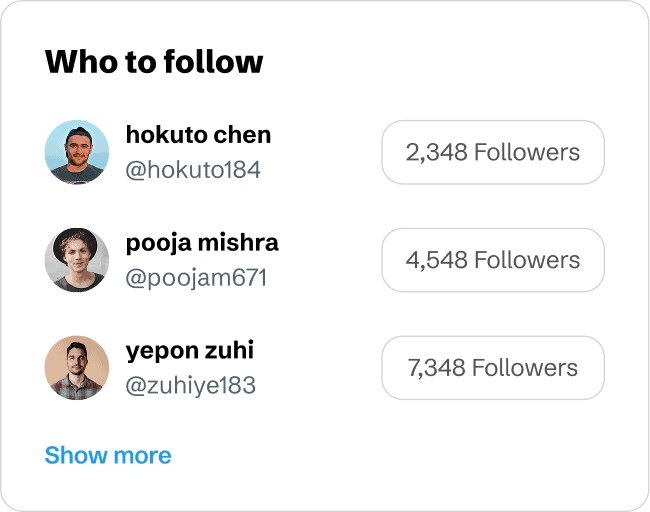Open the @hokuto184 handle
650x512 pixels.
tap(193, 170)
